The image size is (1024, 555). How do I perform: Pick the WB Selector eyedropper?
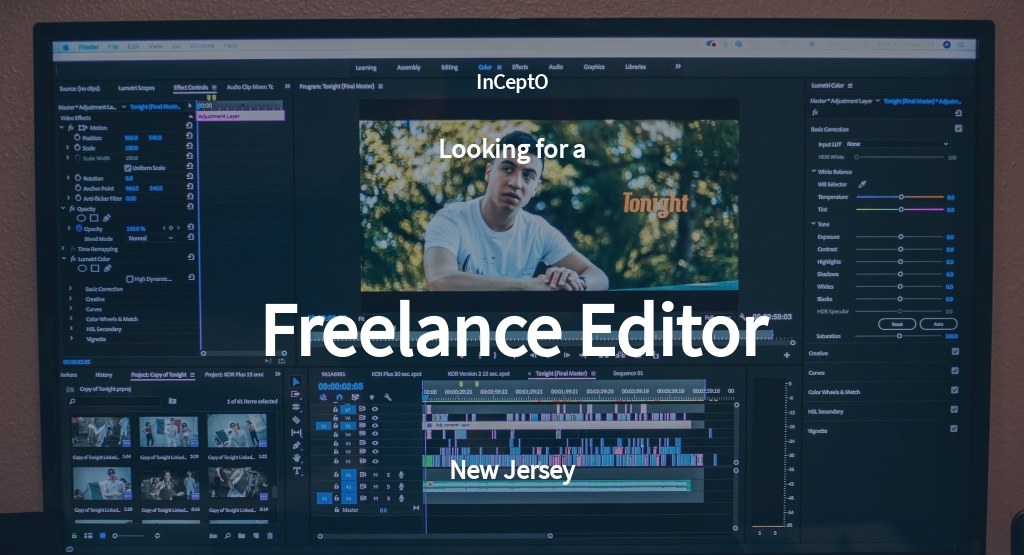(x=862, y=184)
